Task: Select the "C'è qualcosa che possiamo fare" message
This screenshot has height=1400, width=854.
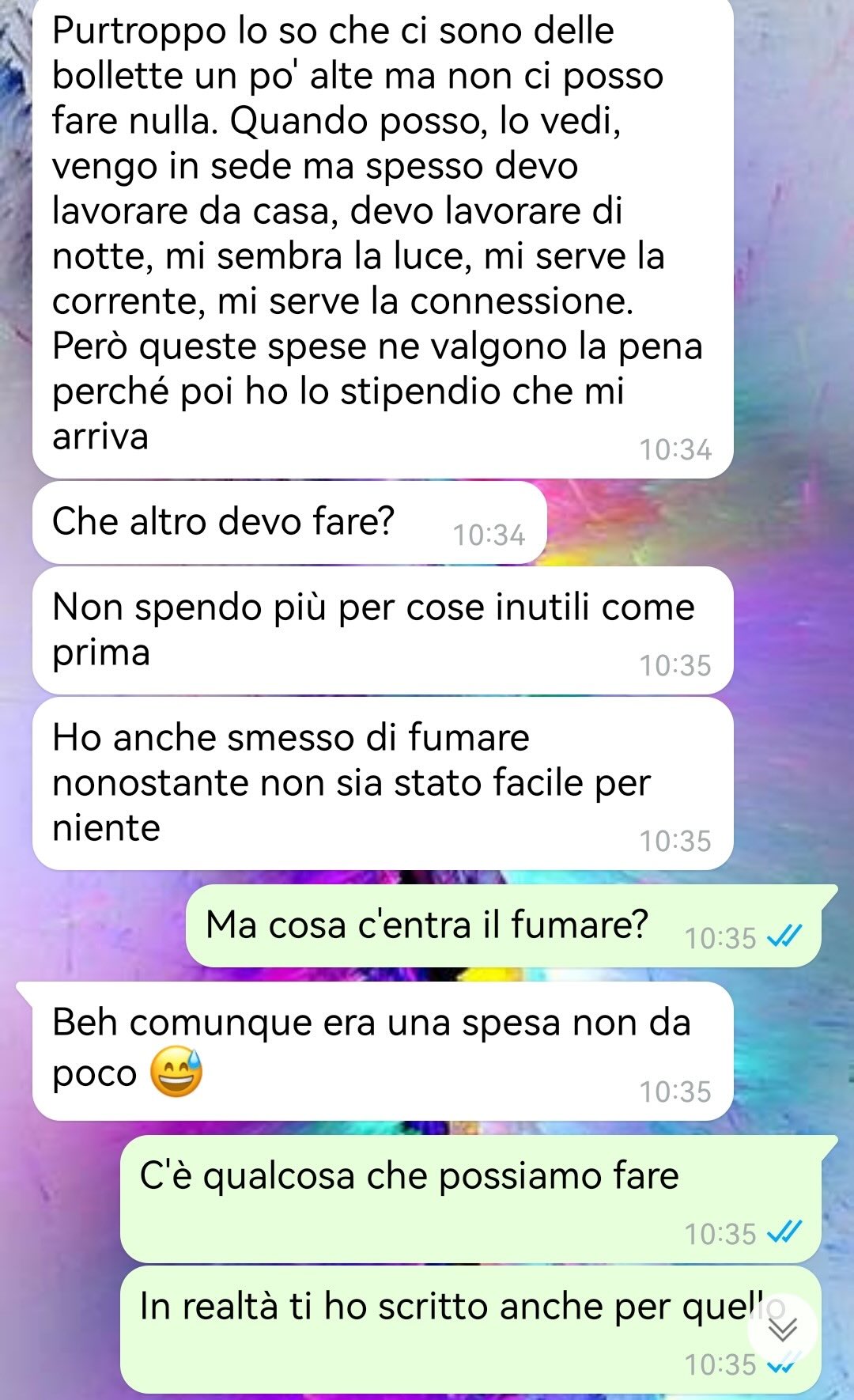Action: tap(478, 1199)
